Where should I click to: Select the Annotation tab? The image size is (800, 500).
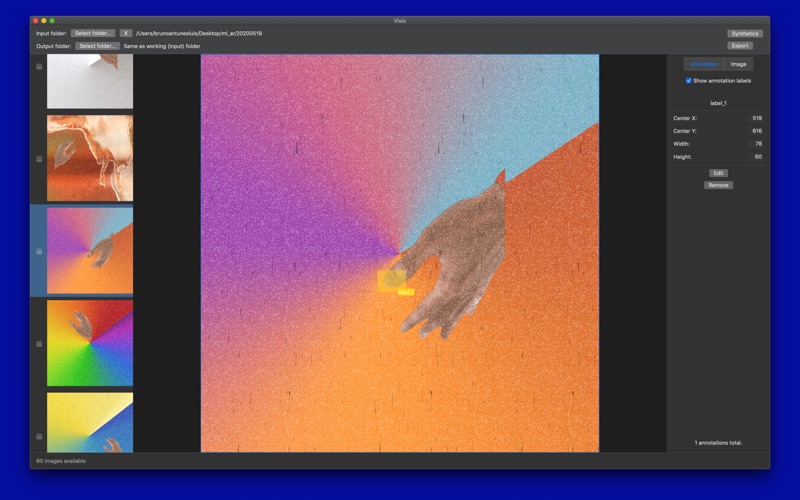(704, 64)
